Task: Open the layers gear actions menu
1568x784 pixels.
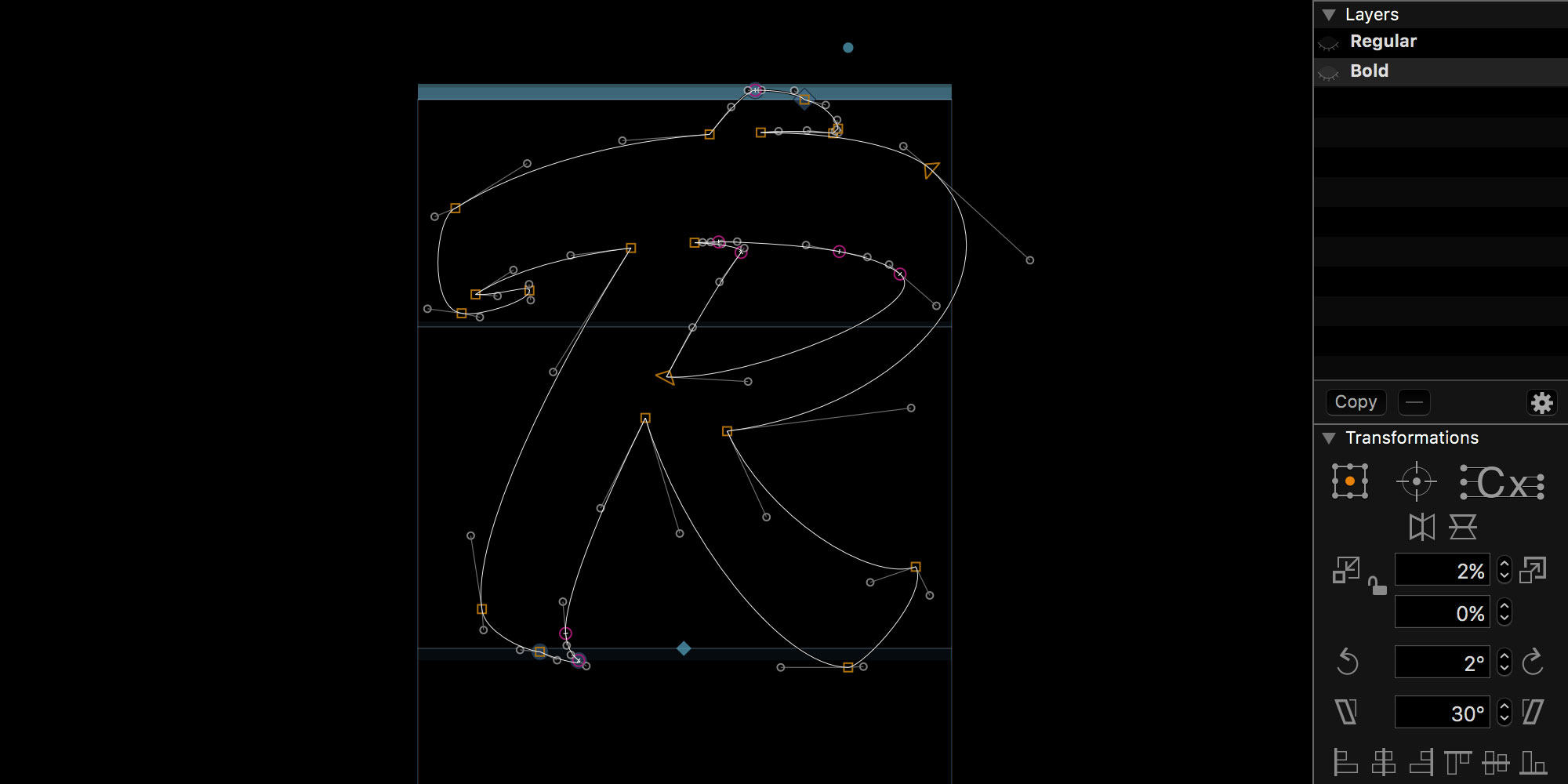Action: (x=1541, y=402)
